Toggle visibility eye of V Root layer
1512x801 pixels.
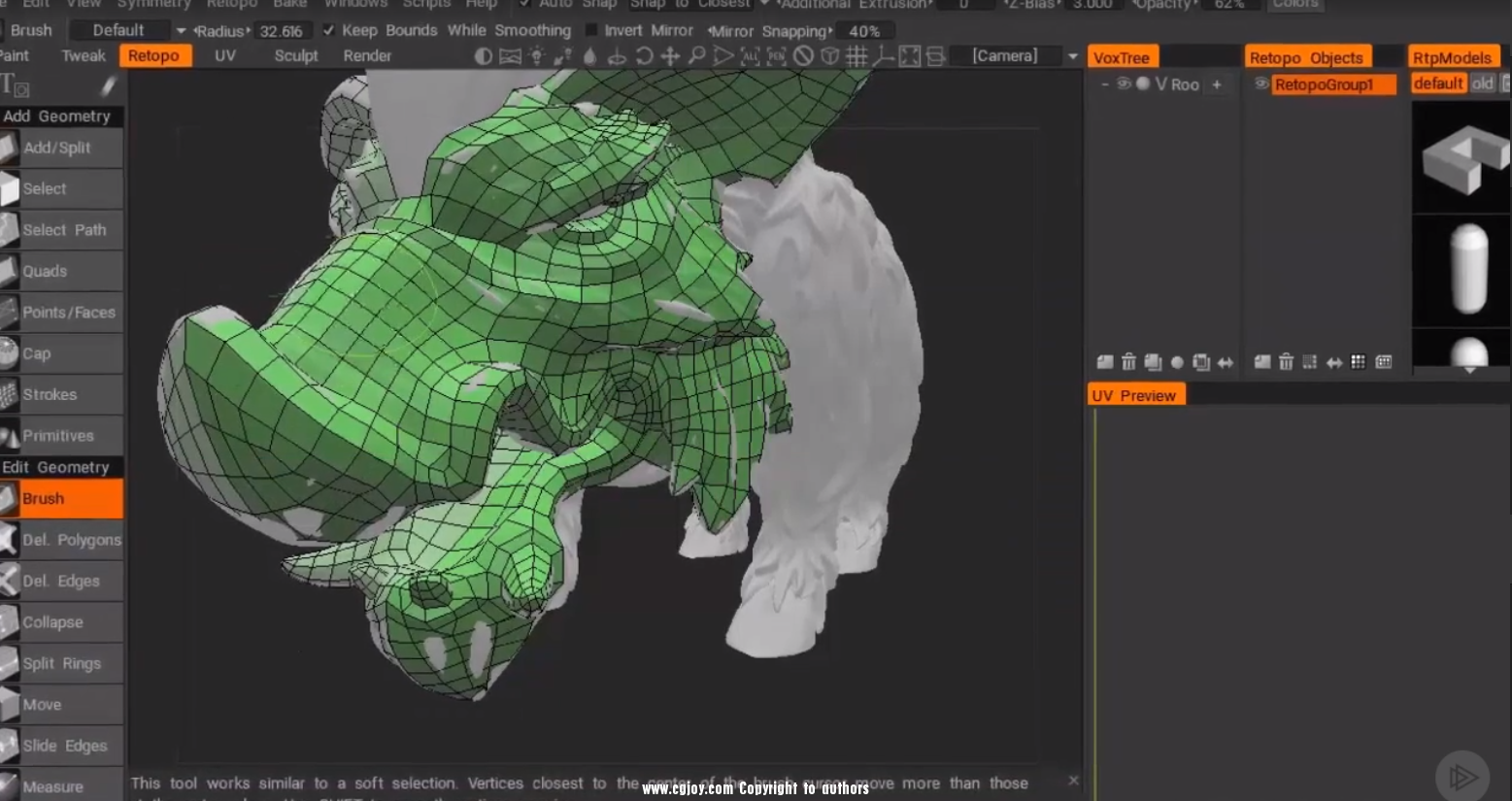tap(1124, 83)
